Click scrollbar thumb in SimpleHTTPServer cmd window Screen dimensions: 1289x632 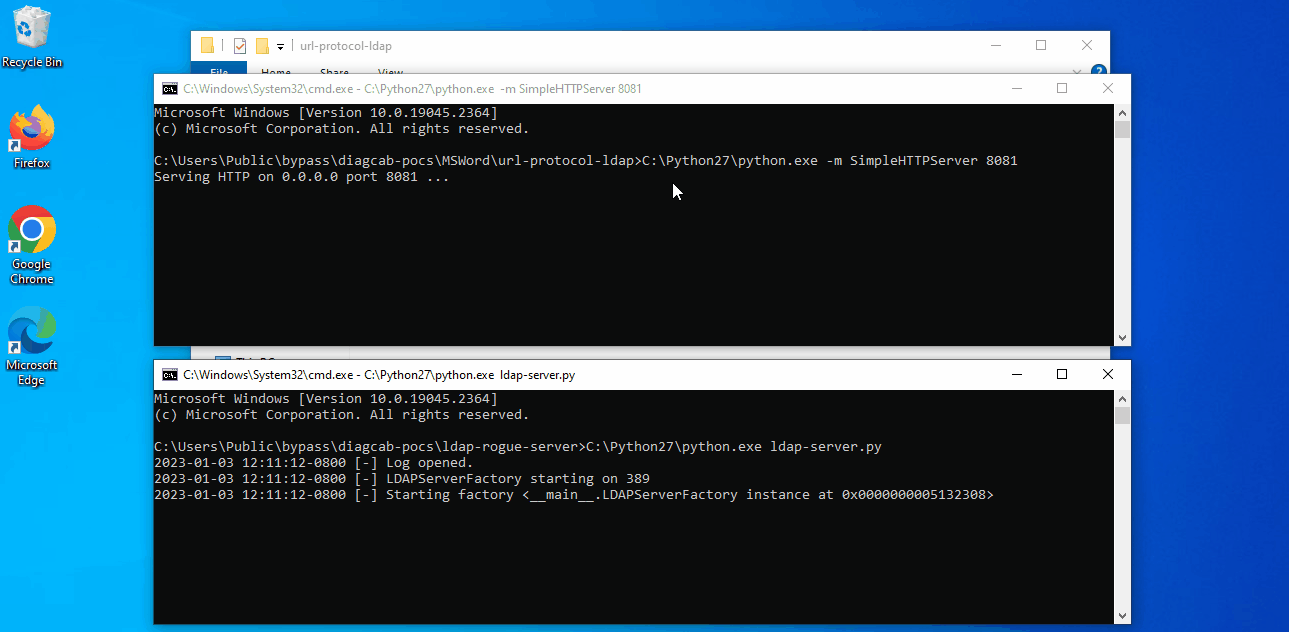(x=1122, y=130)
